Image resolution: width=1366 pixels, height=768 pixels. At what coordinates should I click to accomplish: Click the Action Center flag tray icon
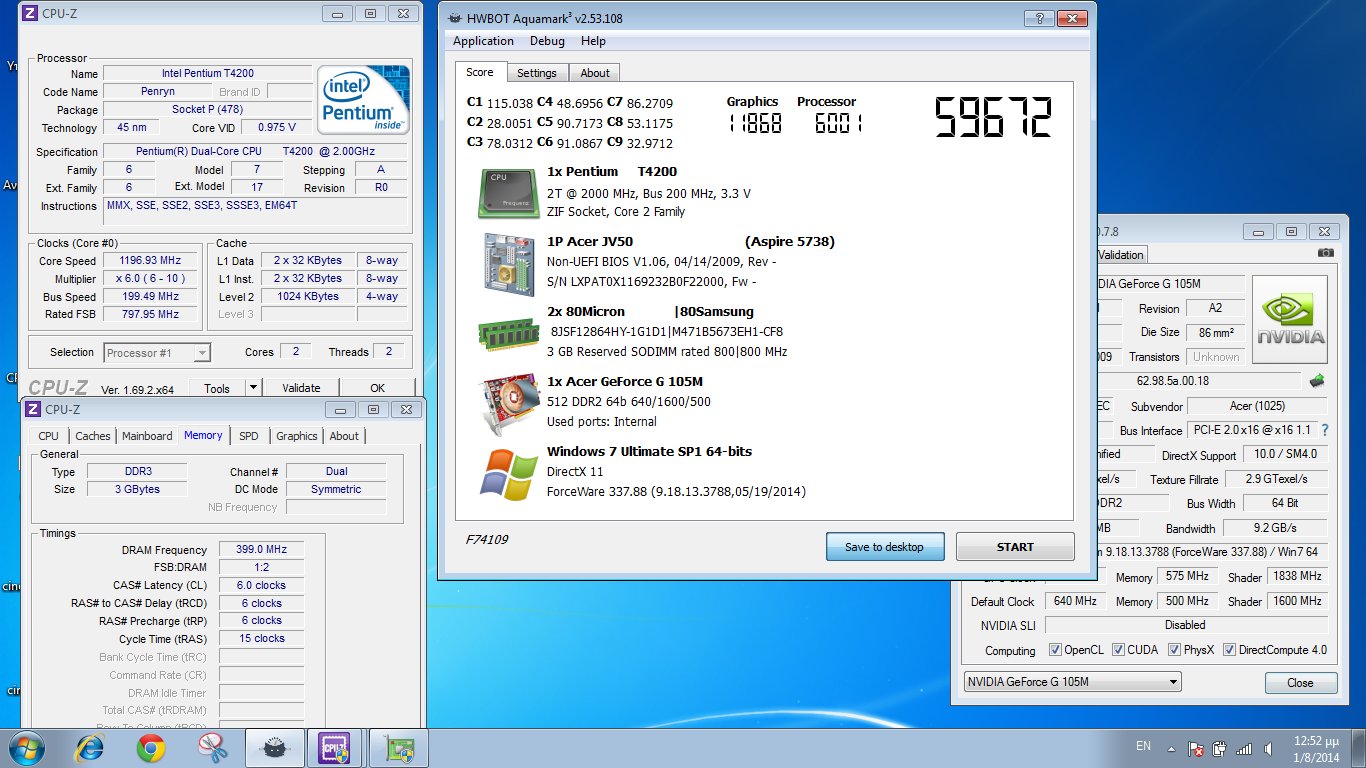tap(1196, 748)
